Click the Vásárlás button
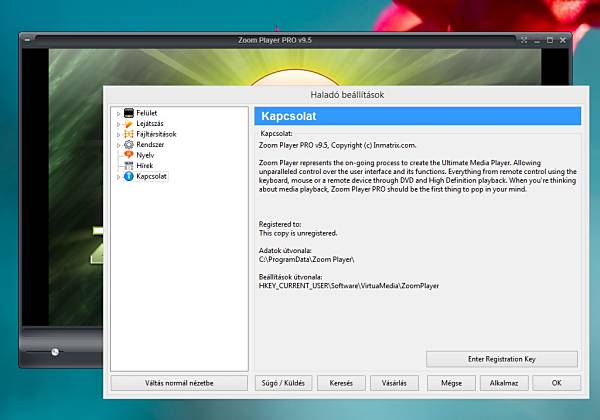The width and height of the screenshot is (600, 420). 394,383
